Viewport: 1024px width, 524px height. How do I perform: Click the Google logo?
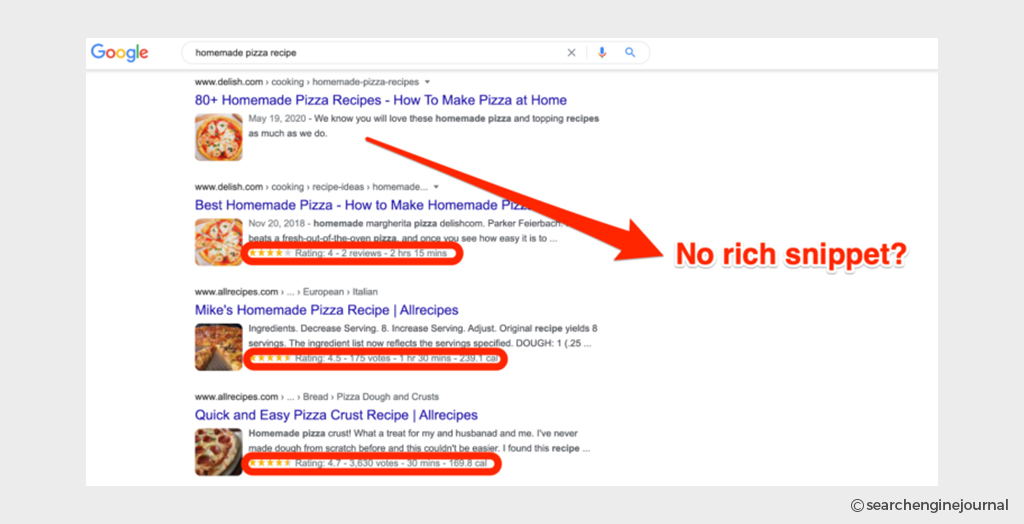pyautogui.click(x=120, y=52)
